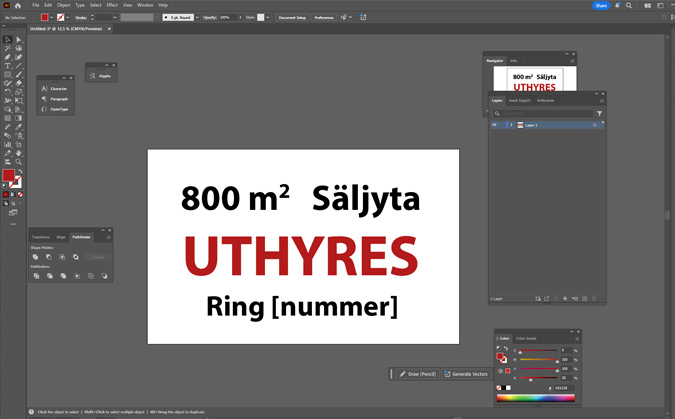Open the brush definition 5 pt. Round dropdown

[181, 17]
